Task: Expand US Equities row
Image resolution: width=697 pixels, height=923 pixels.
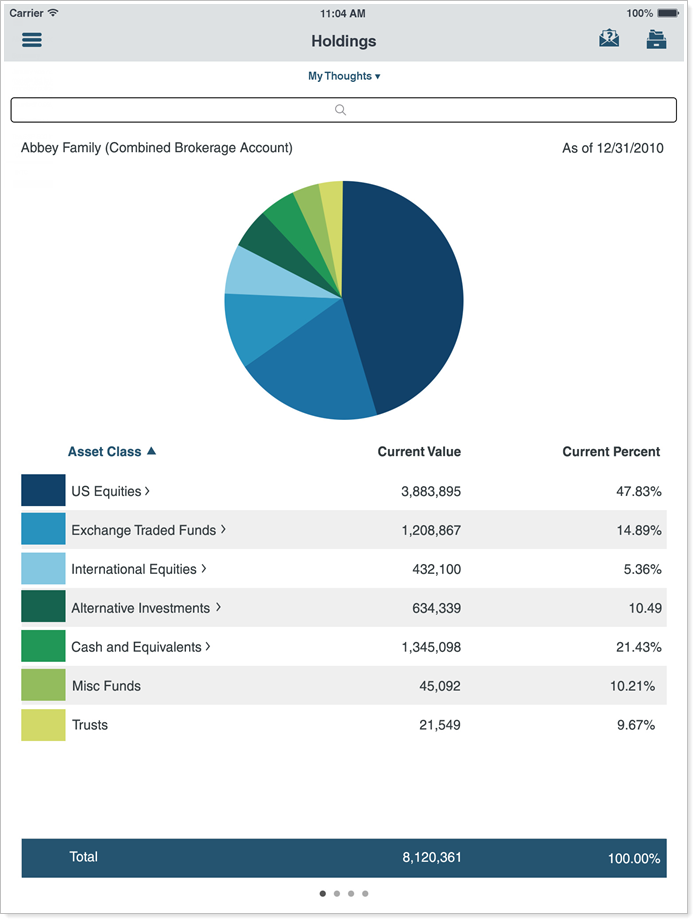Action: 110,491
